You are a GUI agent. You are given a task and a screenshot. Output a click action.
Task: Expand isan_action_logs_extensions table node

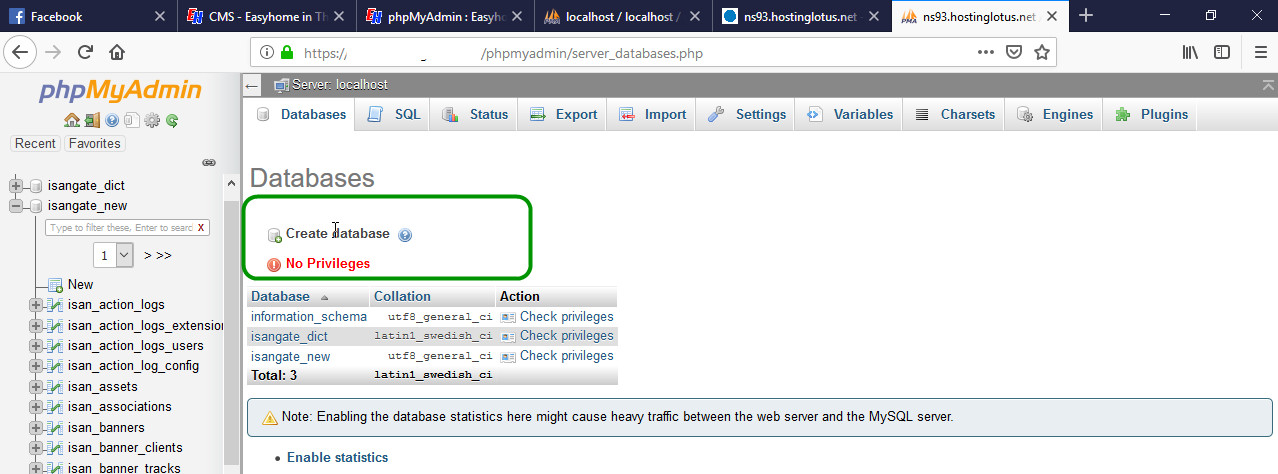(x=36, y=325)
